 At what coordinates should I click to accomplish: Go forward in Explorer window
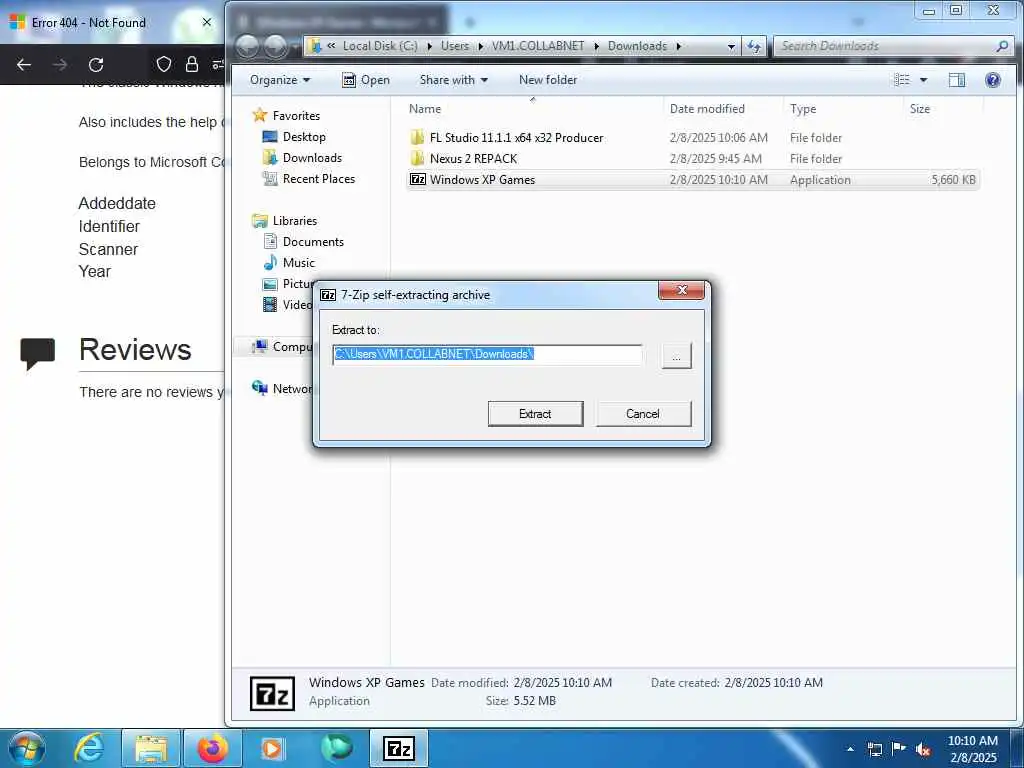click(x=275, y=46)
